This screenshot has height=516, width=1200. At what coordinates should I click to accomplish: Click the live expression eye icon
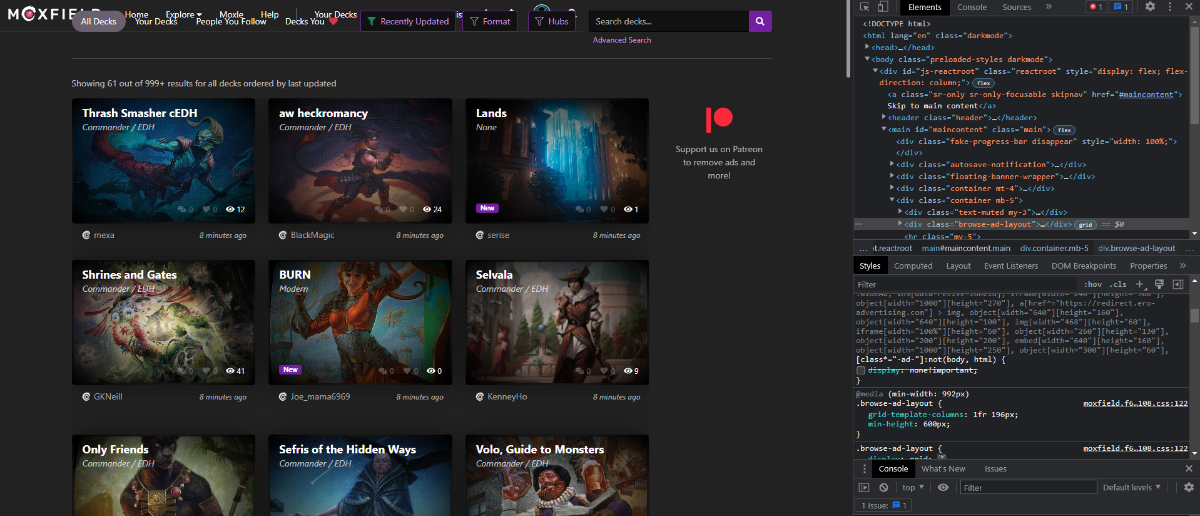coord(942,487)
